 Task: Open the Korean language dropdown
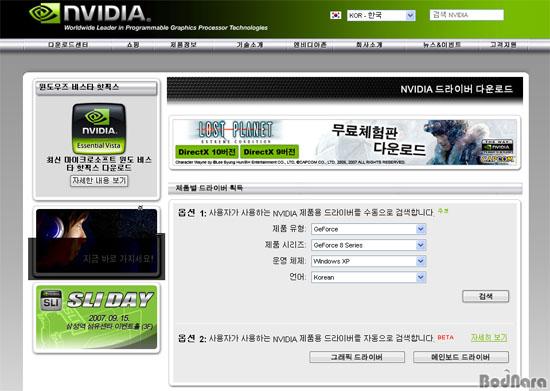pos(369,277)
